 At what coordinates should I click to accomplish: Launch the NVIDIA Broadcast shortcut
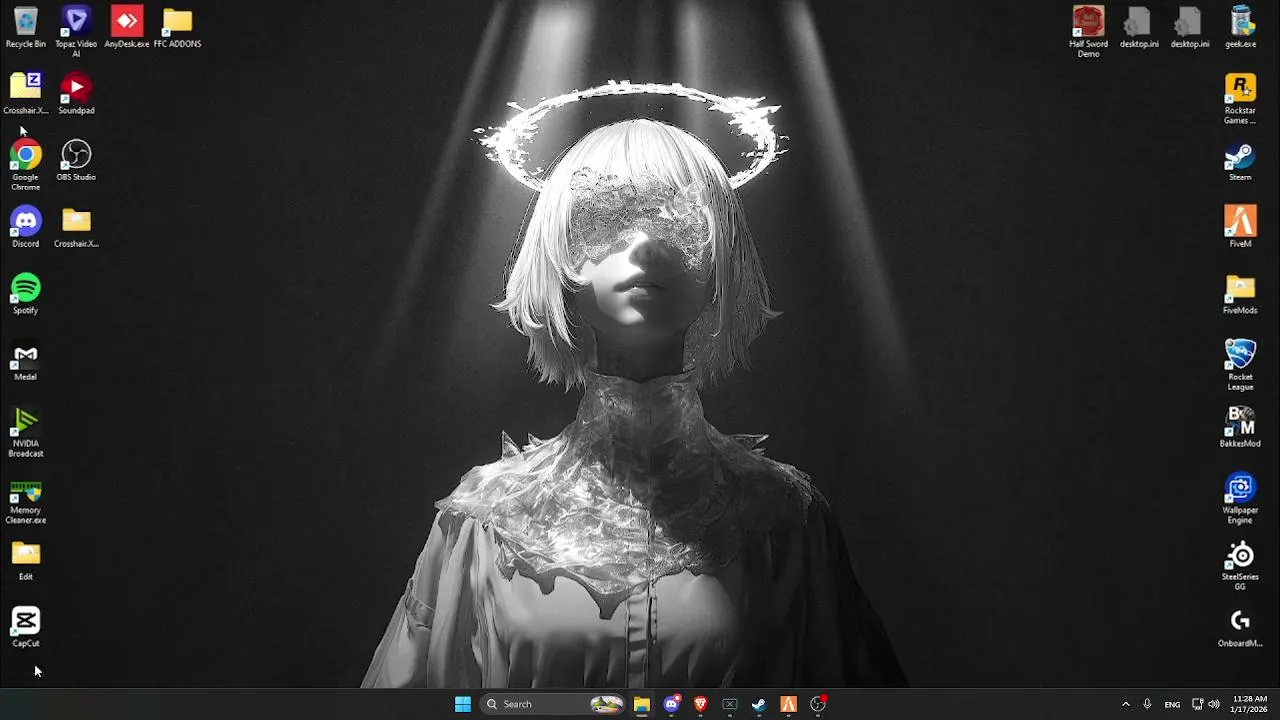pos(26,432)
